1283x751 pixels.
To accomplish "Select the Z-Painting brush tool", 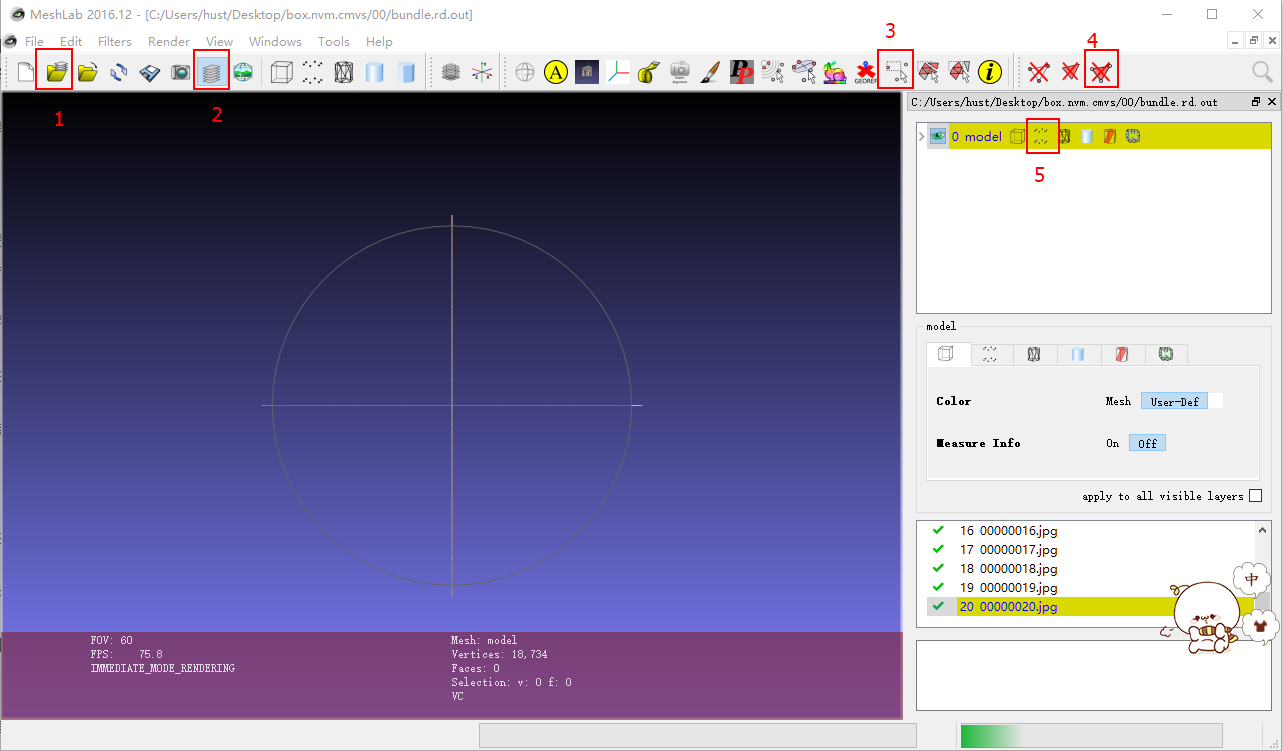I will (709, 71).
